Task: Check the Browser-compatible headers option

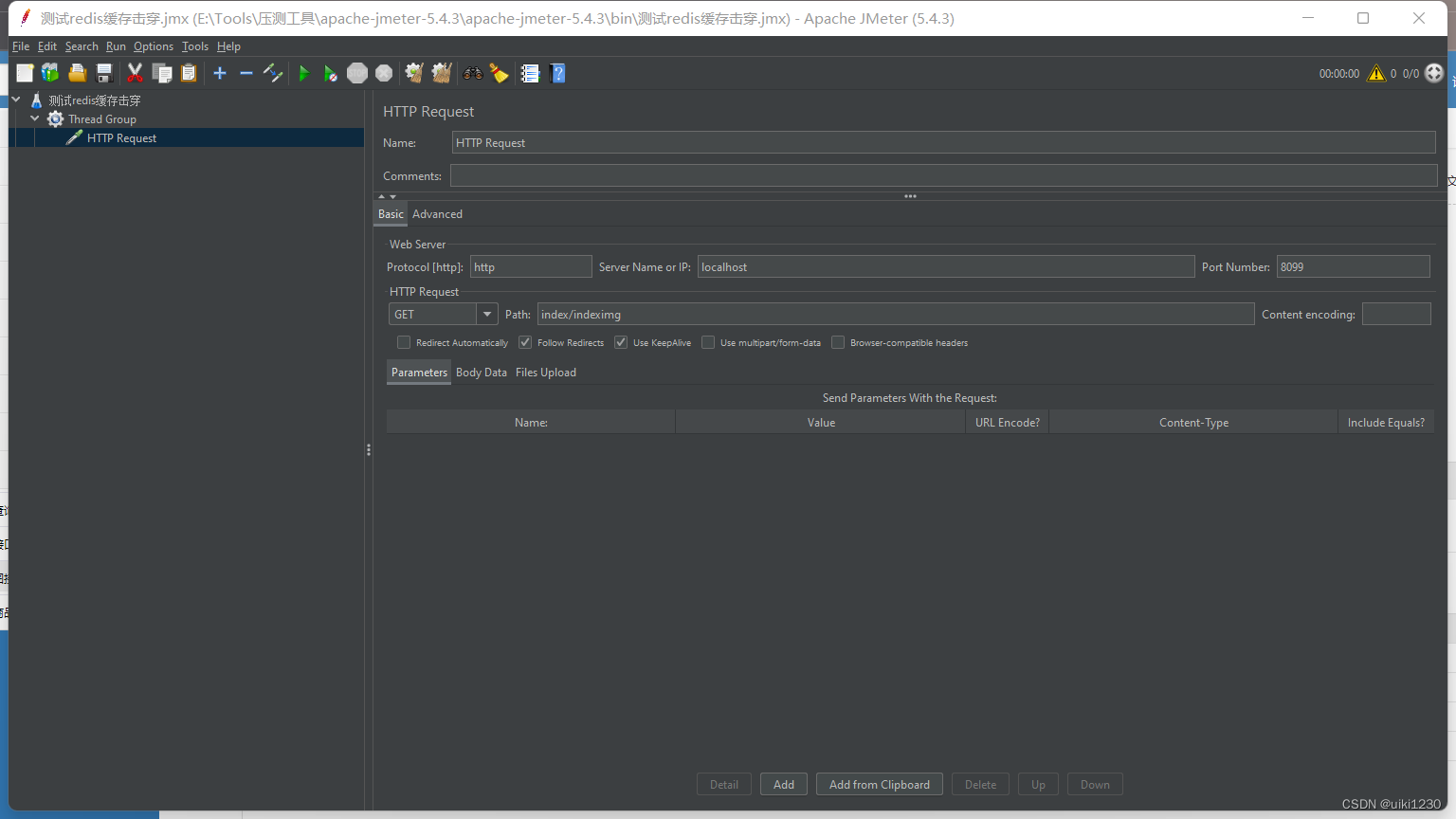Action: point(838,342)
